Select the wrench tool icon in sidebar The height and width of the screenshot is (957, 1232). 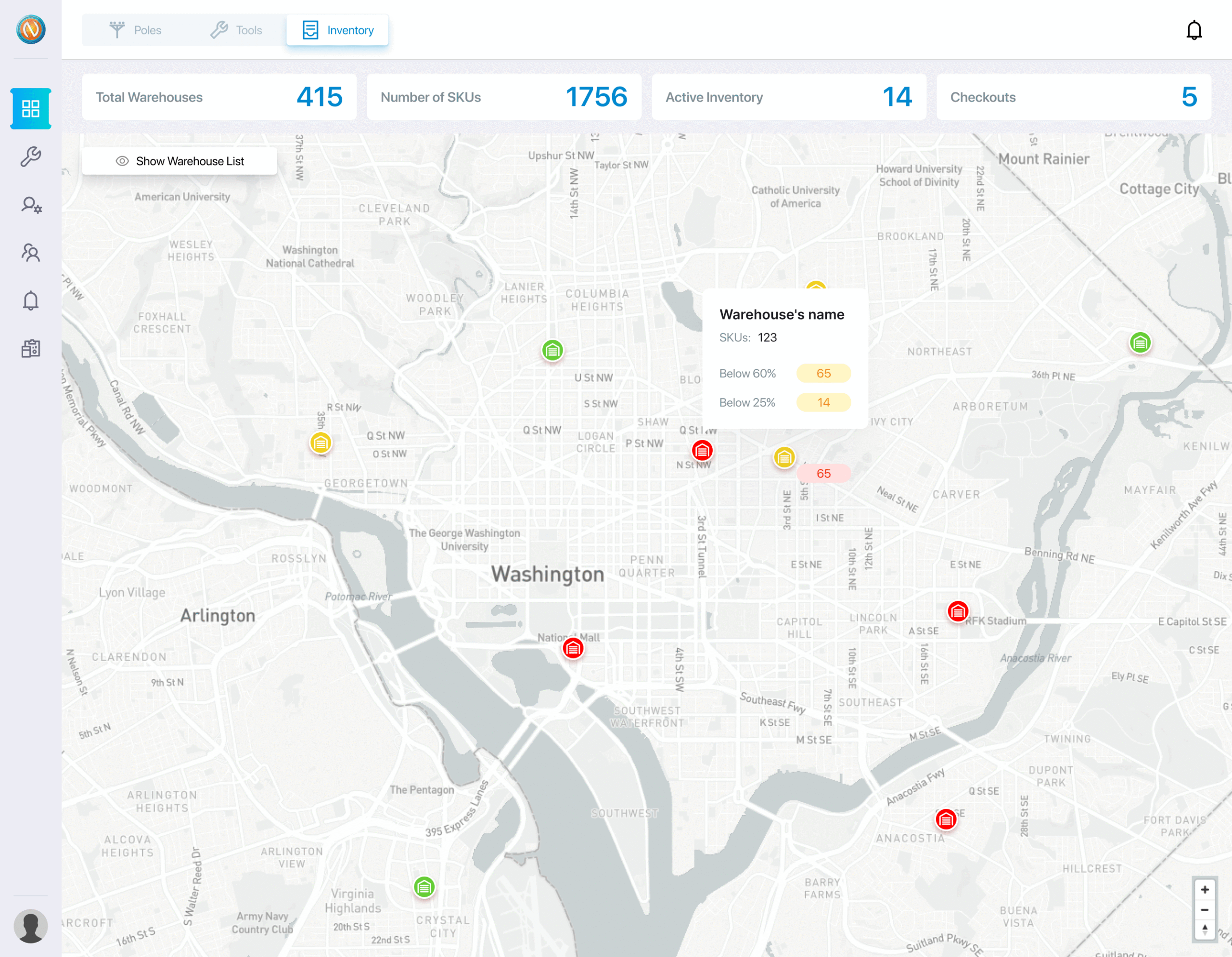(x=31, y=156)
